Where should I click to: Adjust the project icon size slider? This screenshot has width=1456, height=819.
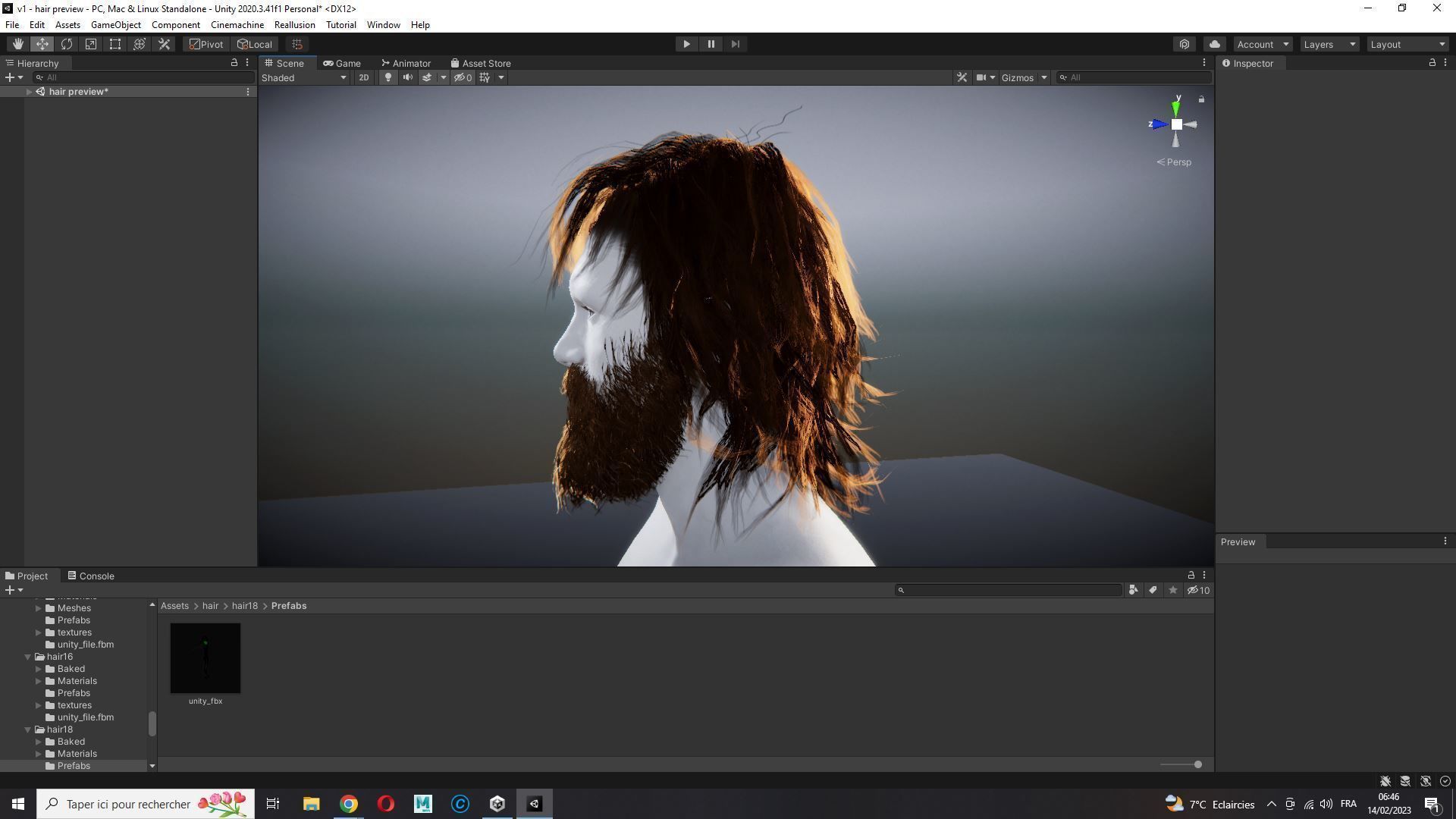[1197, 764]
